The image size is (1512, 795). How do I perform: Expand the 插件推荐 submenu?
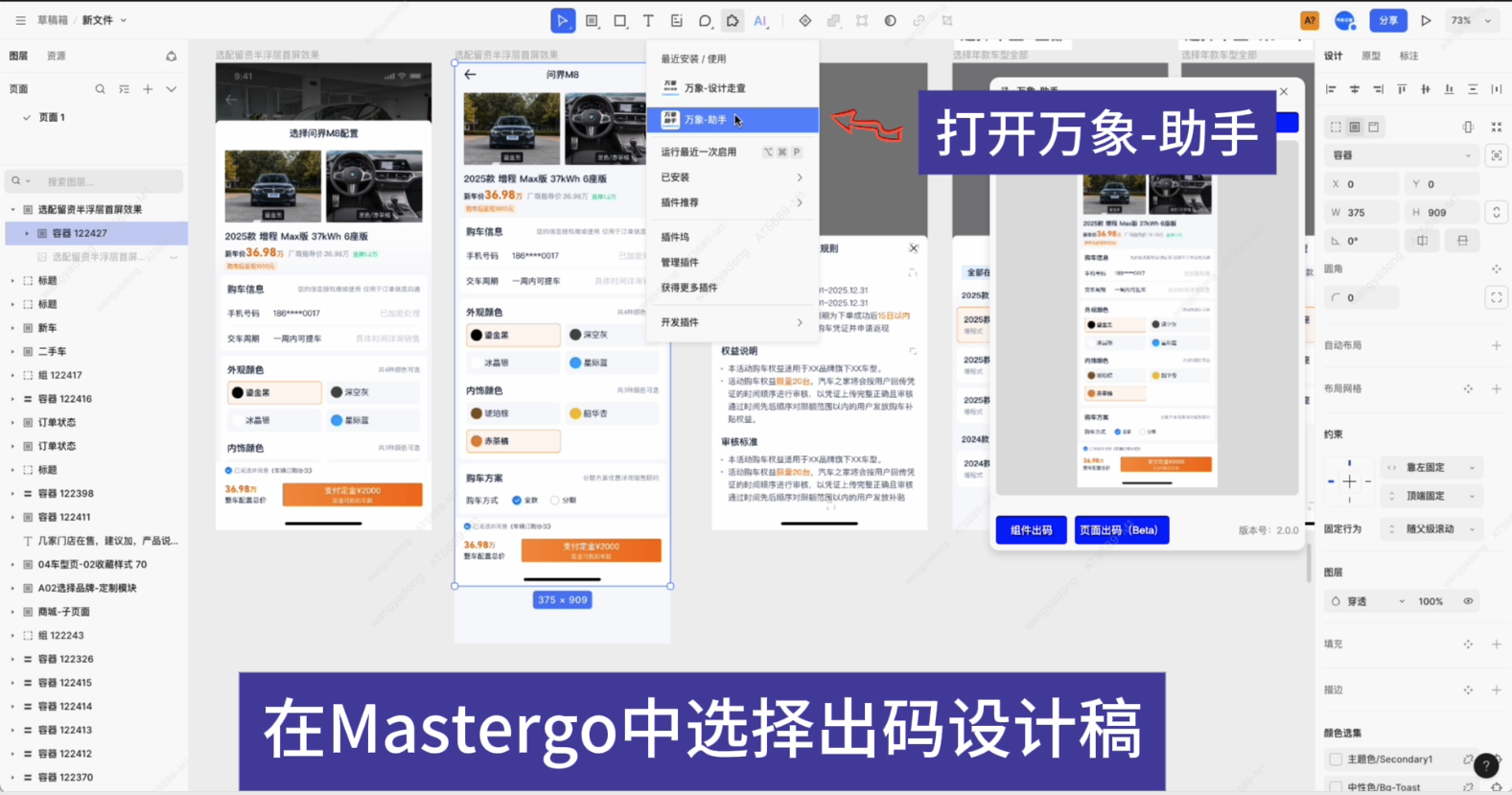tap(732, 202)
